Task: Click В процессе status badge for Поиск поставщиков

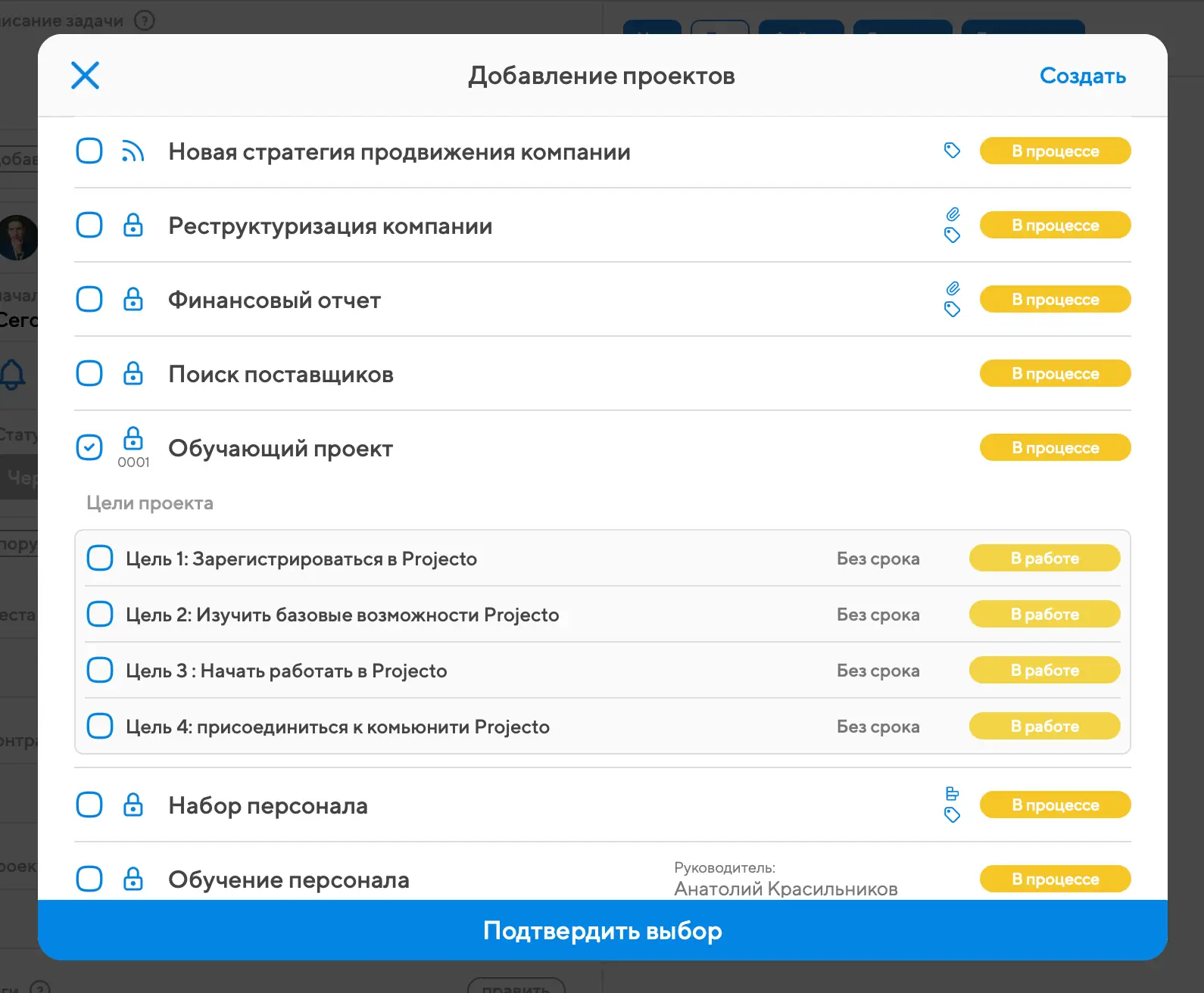Action: [1055, 374]
